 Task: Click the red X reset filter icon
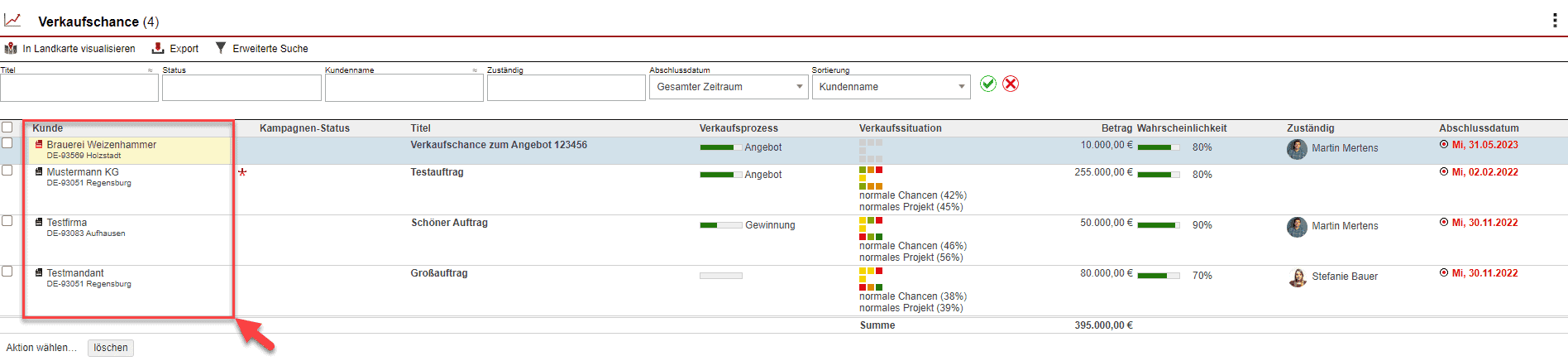click(1011, 84)
